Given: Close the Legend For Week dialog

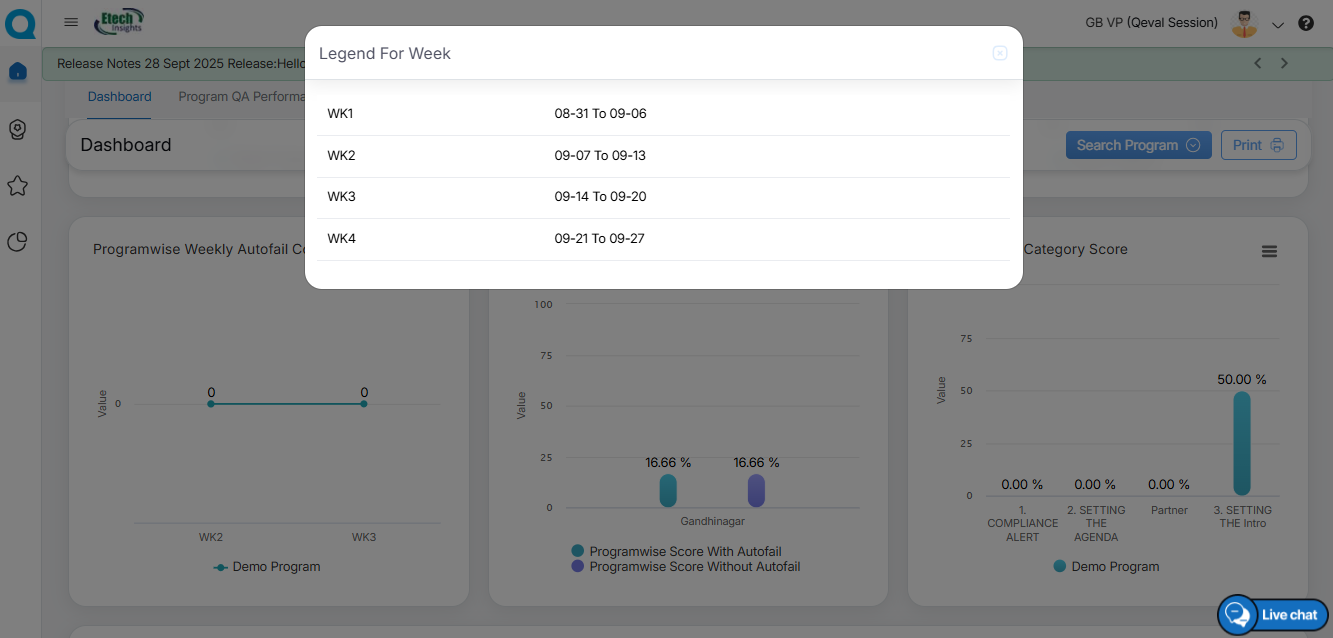Looking at the screenshot, I should click(x=999, y=53).
